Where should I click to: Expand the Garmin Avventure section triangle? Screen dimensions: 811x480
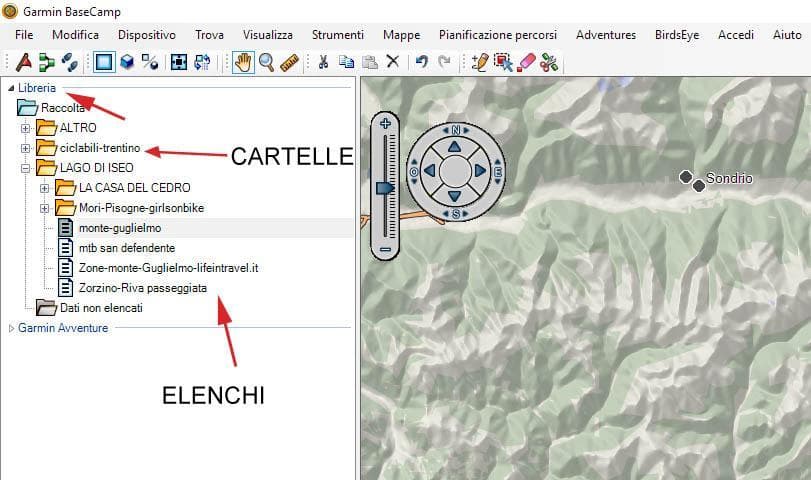click(11, 328)
